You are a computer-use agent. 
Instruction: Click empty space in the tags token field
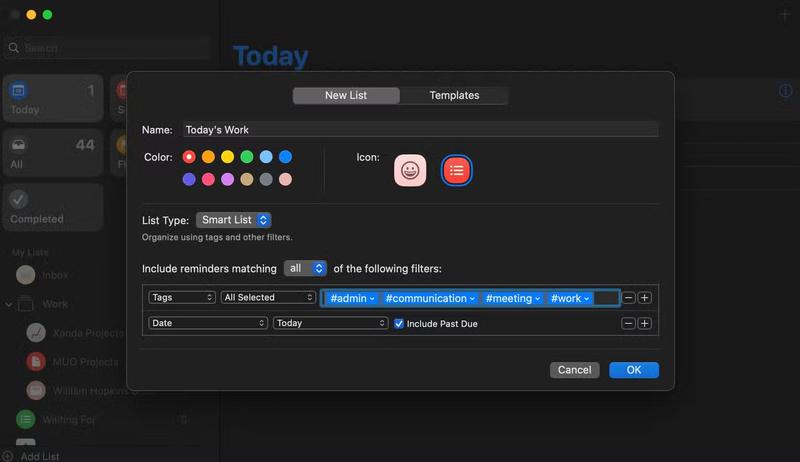click(x=606, y=298)
